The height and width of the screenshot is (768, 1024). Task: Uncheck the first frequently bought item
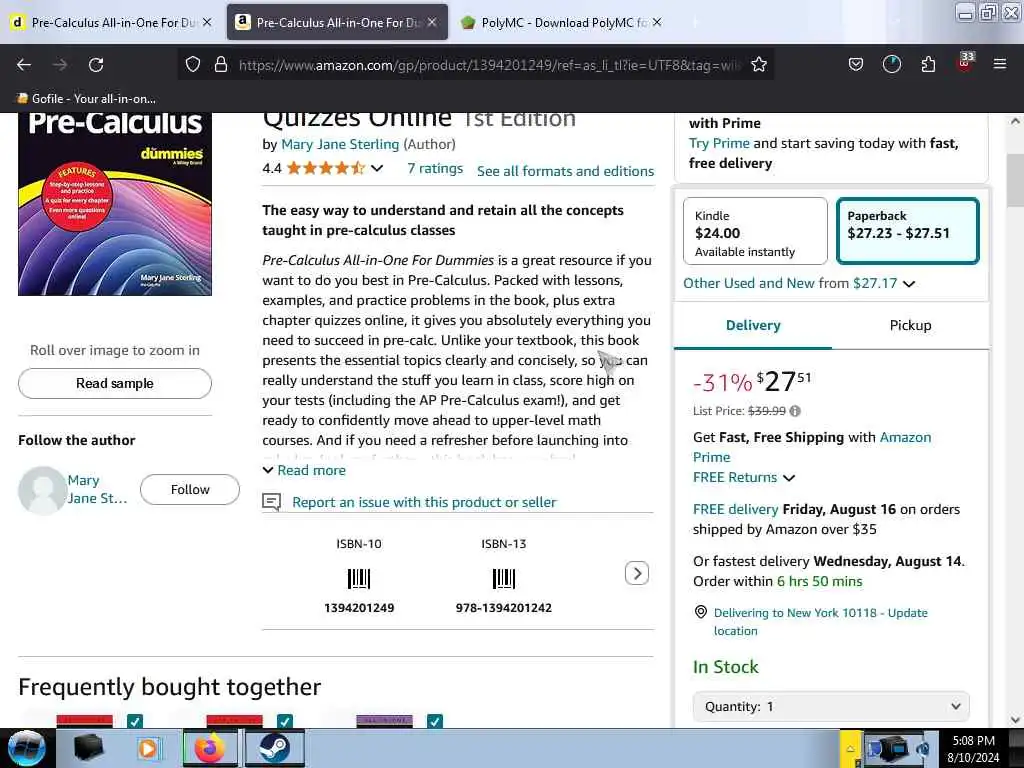click(x=135, y=721)
